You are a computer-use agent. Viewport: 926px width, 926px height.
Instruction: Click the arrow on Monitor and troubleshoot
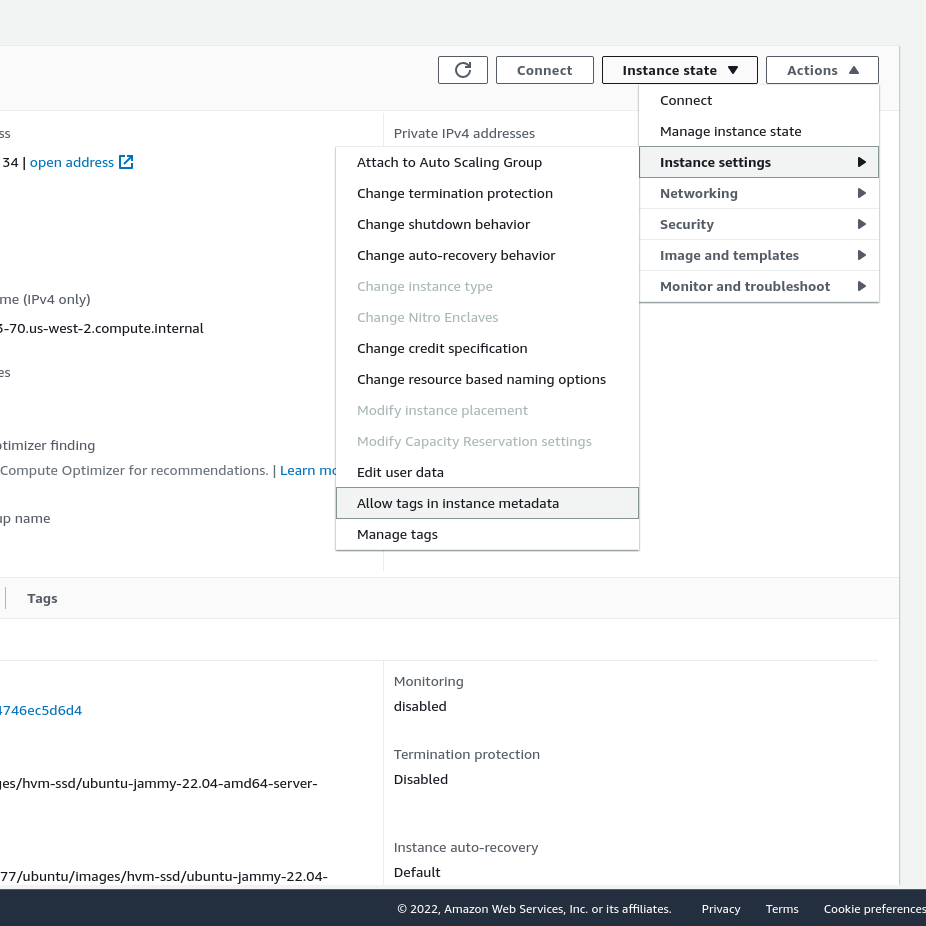861,286
